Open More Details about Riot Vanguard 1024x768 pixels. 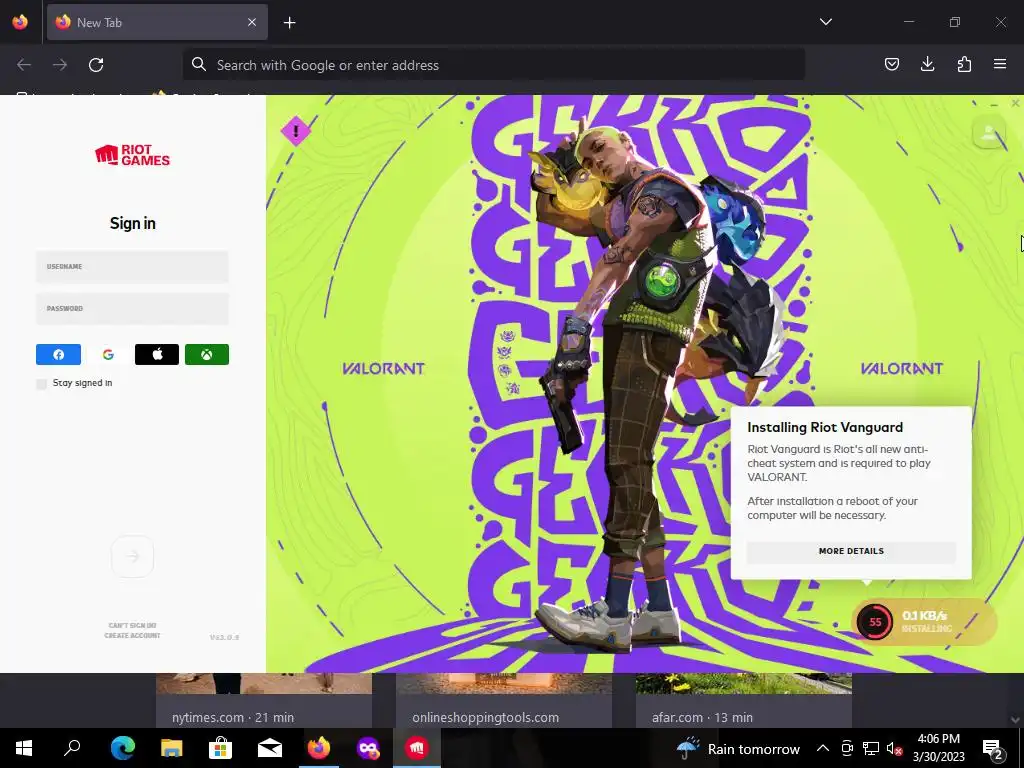tap(851, 551)
